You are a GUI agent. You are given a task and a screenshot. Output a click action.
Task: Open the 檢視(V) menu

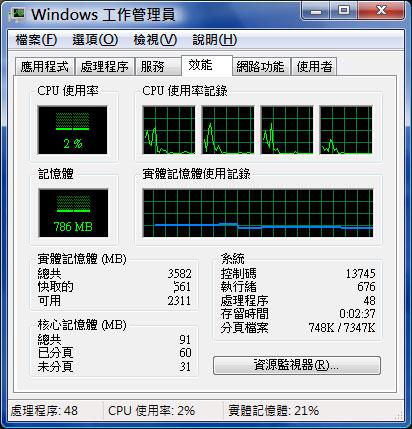(x=155, y=40)
